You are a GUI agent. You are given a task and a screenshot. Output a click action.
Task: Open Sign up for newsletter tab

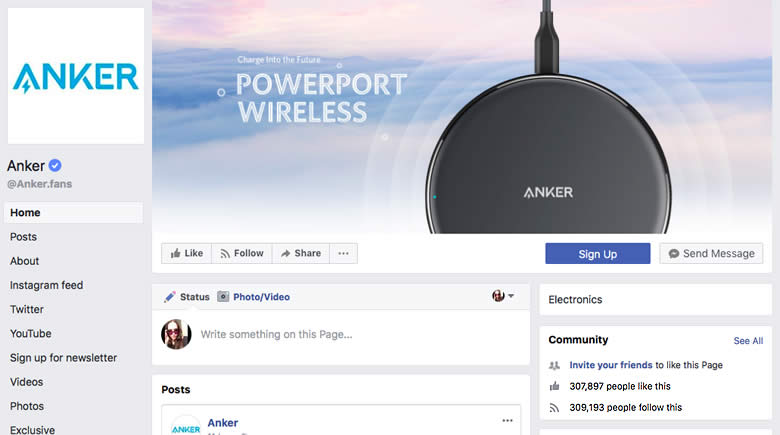point(63,358)
